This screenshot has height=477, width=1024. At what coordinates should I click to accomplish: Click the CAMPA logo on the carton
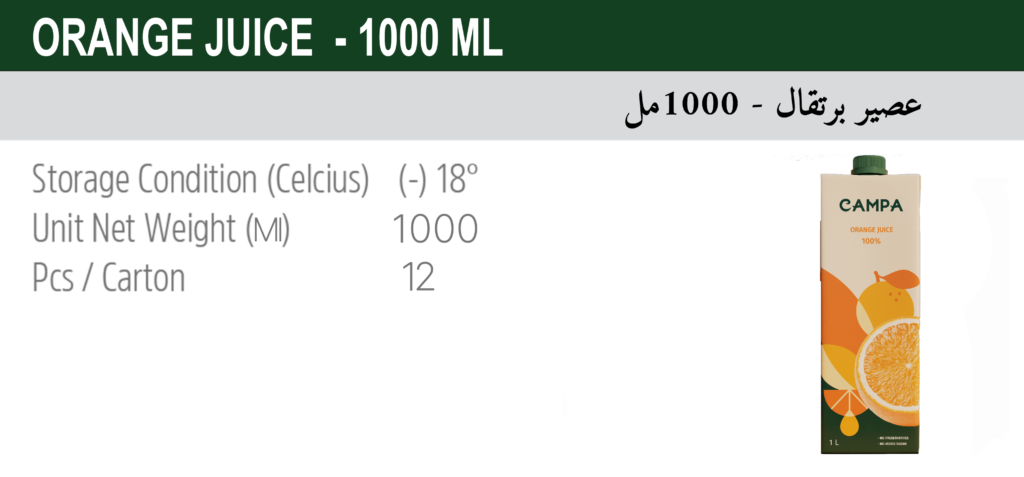(871, 206)
